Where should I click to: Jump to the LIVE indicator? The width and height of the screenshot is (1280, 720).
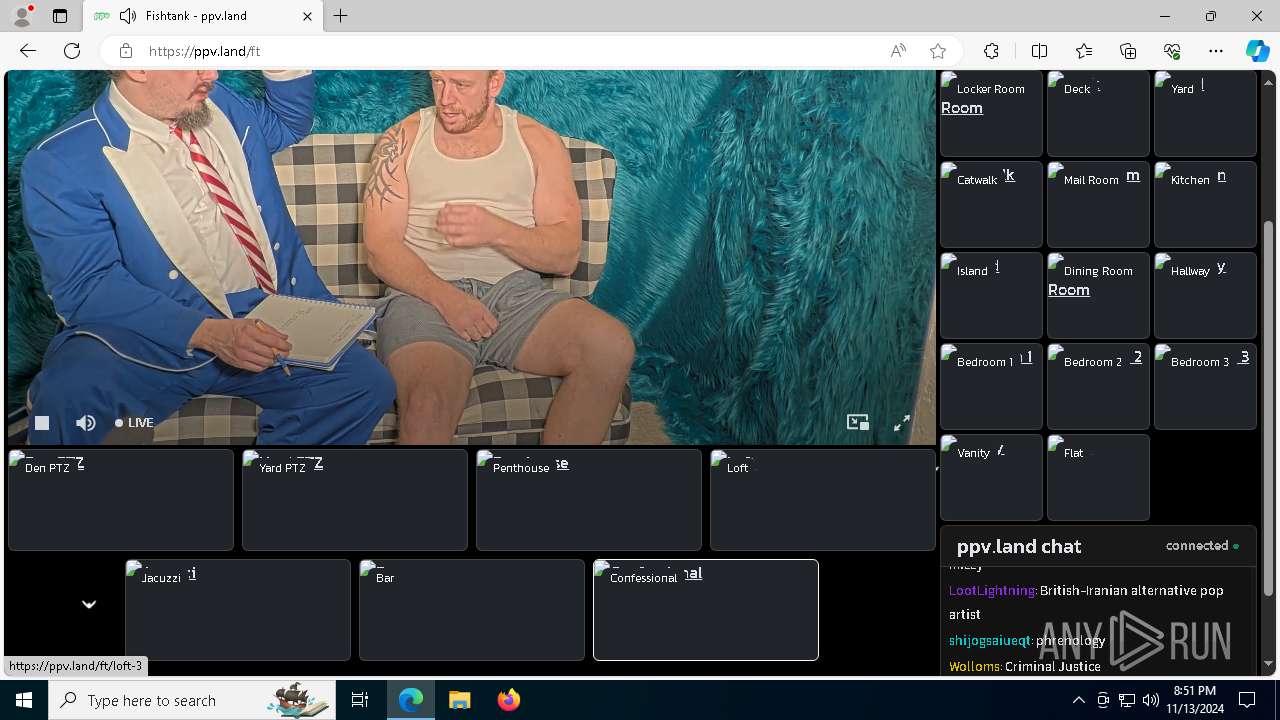click(134, 423)
